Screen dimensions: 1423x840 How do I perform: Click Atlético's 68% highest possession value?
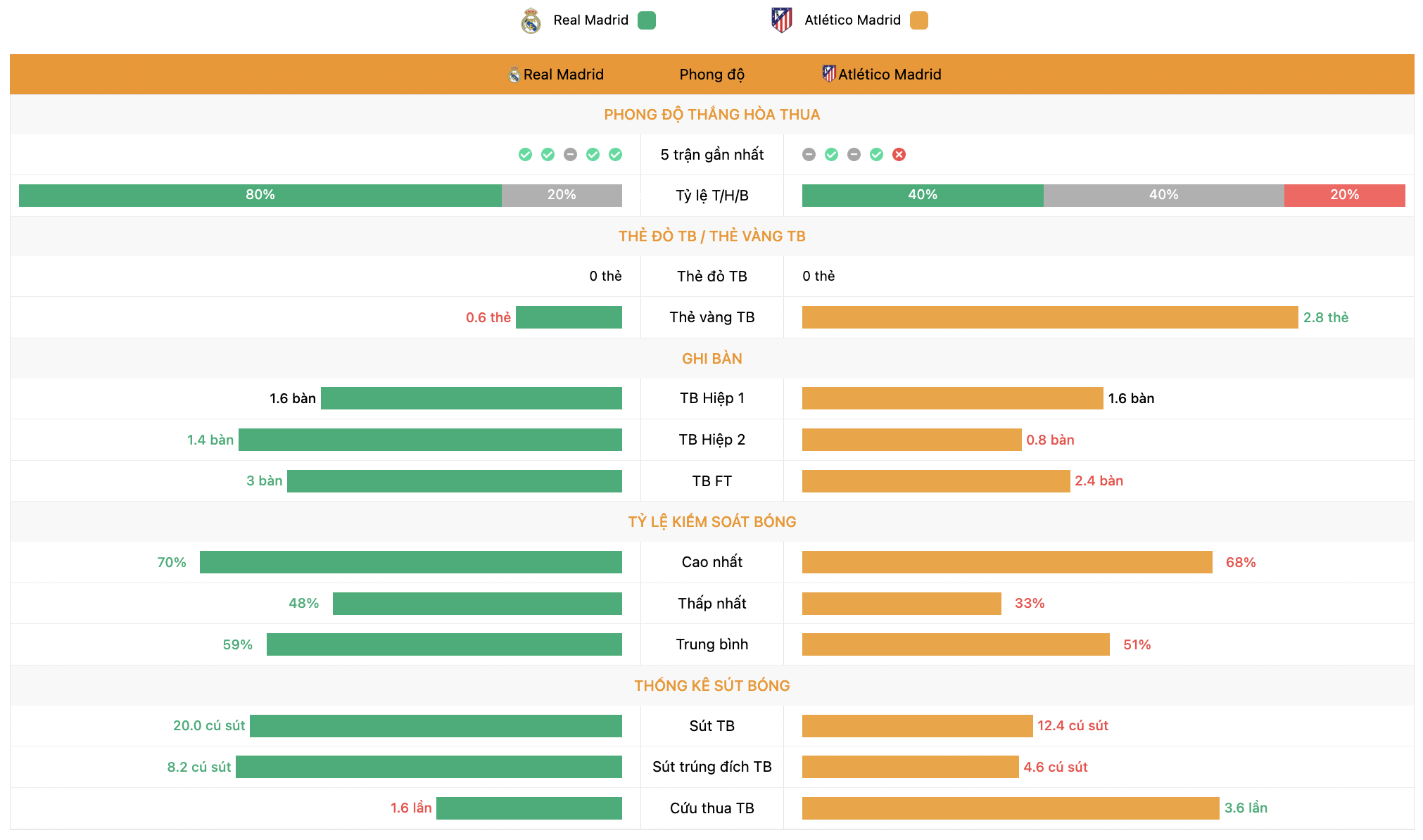coord(1241,562)
